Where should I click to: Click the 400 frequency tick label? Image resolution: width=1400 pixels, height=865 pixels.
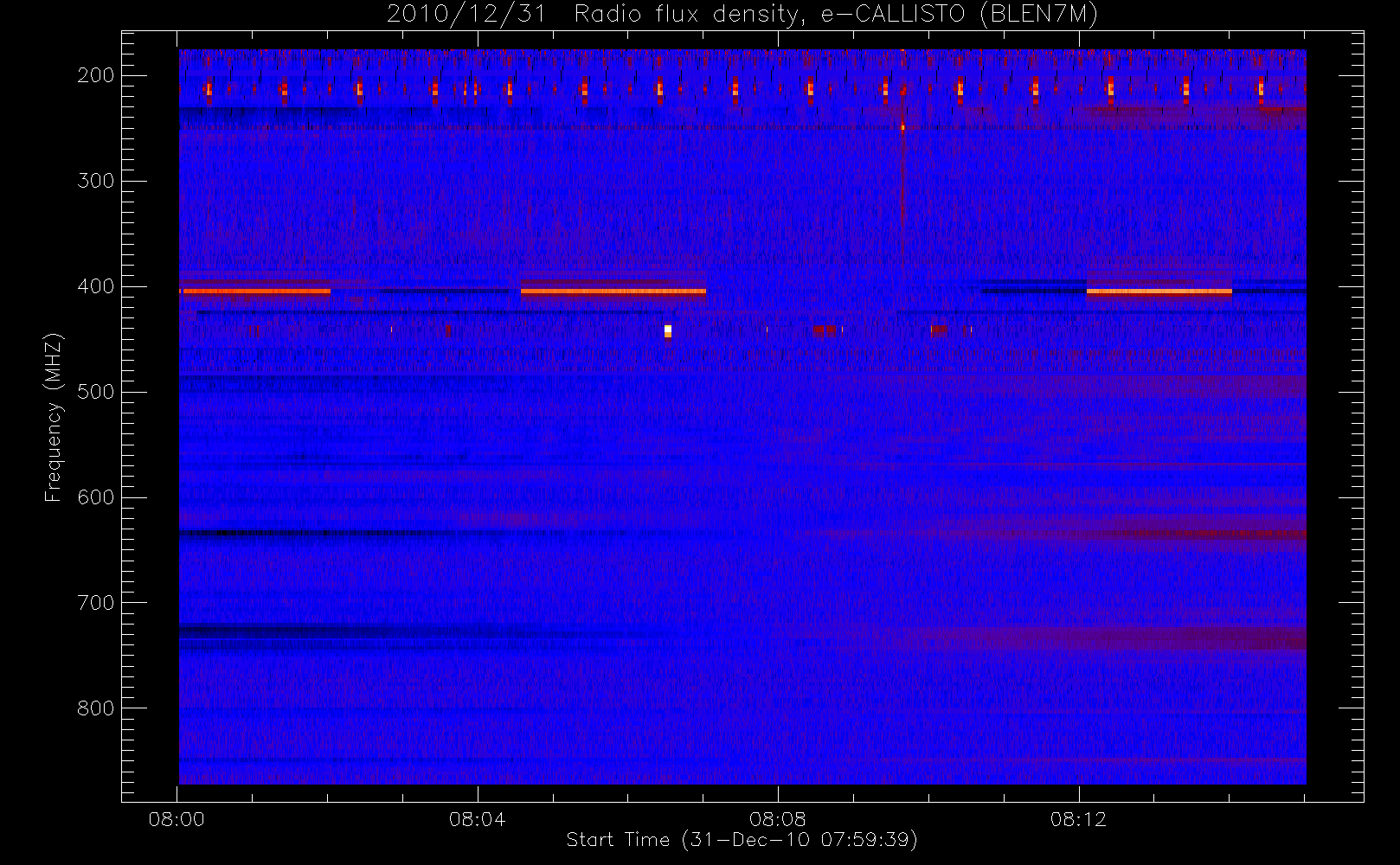pyautogui.click(x=95, y=286)
